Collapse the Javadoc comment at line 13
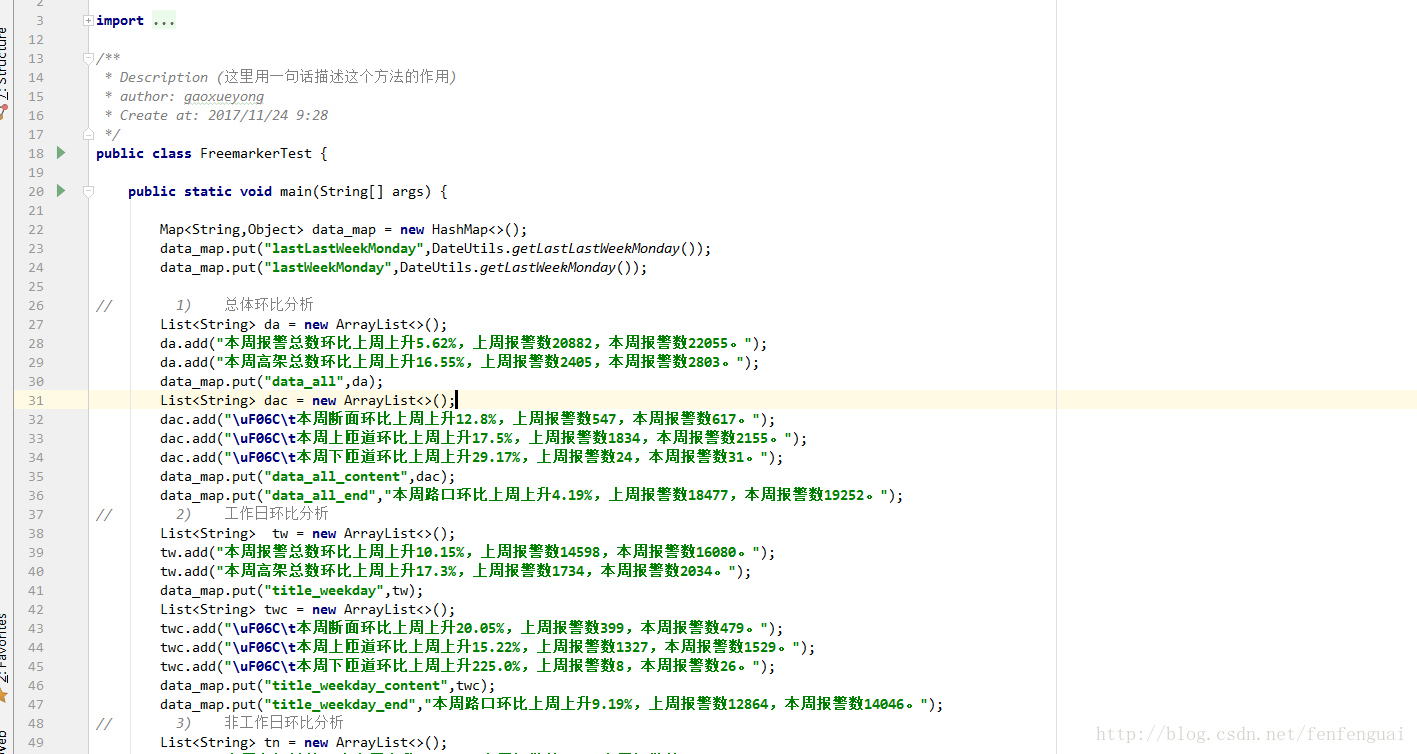 coord(89,58)
